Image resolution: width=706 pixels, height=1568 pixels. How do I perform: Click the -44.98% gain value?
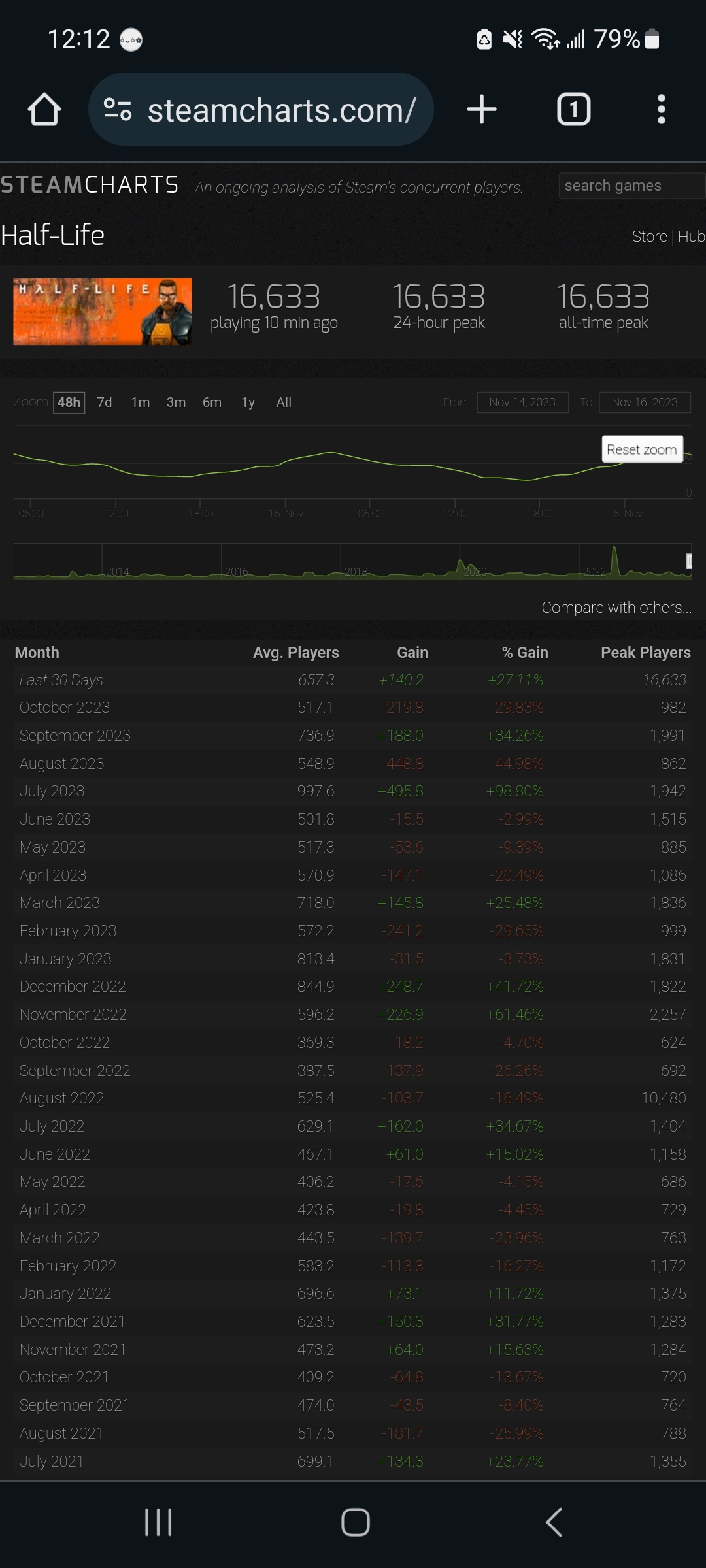[516, 764]
